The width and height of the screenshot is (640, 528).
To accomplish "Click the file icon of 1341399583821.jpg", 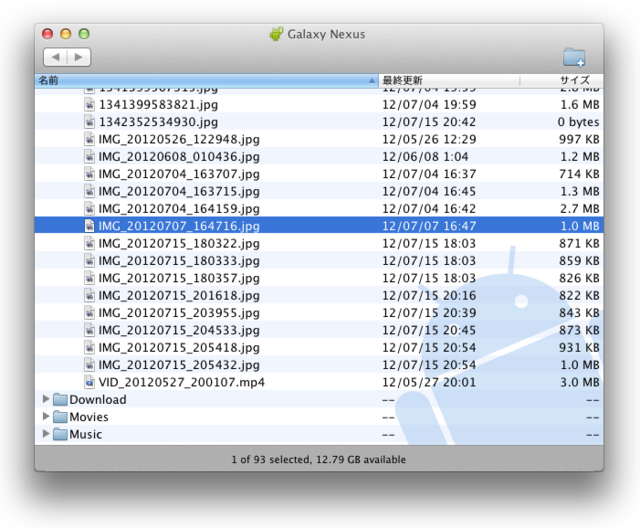I will pyautogui.click(x=89, y=104).
